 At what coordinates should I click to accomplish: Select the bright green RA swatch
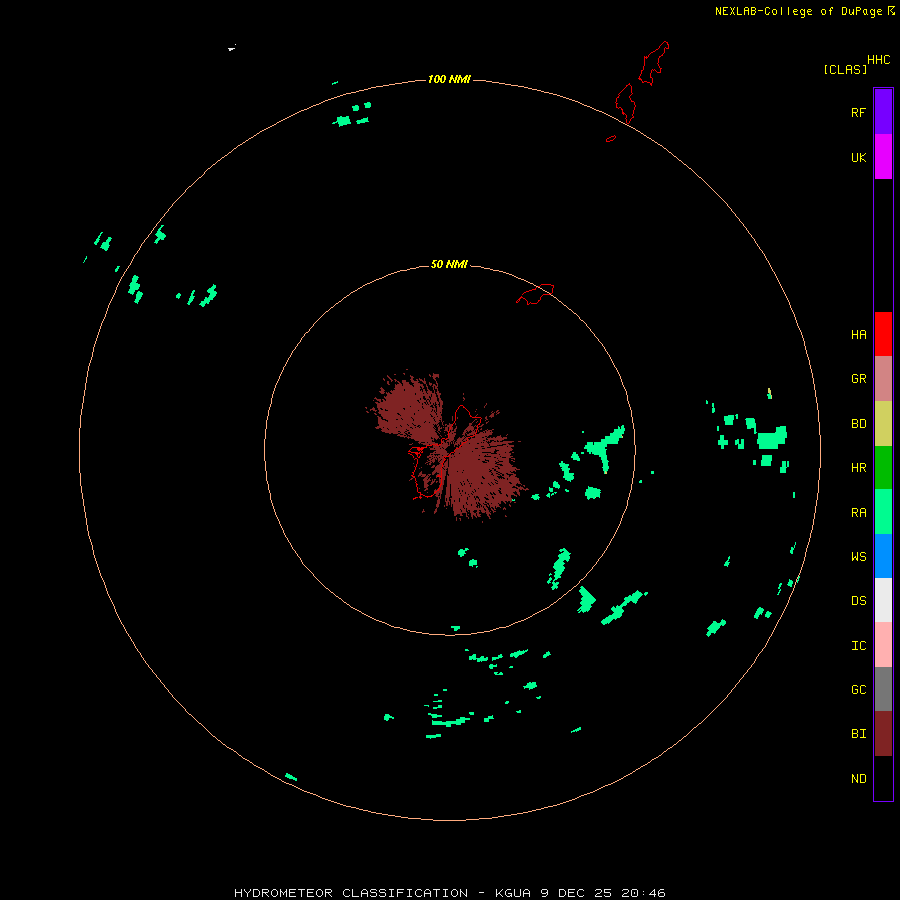pos(883,512)
